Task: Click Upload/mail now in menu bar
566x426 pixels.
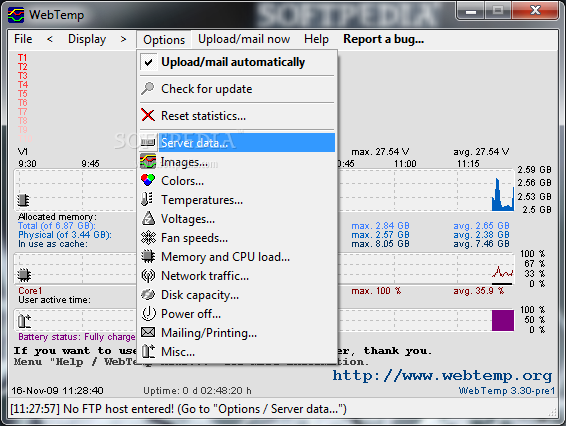Action: (x=244, y=39)
